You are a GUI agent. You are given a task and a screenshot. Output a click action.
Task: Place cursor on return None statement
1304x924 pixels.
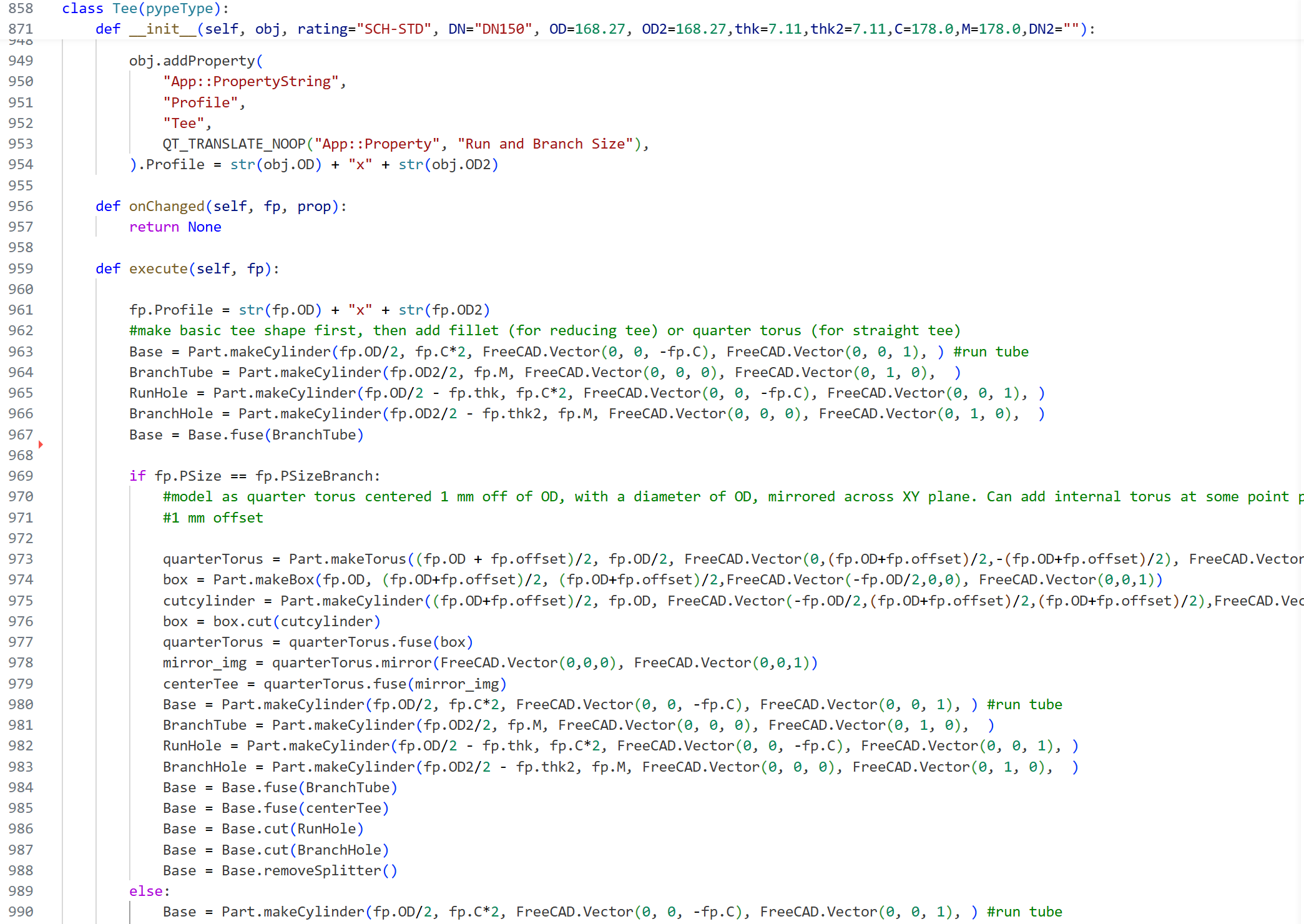[175, 227]
